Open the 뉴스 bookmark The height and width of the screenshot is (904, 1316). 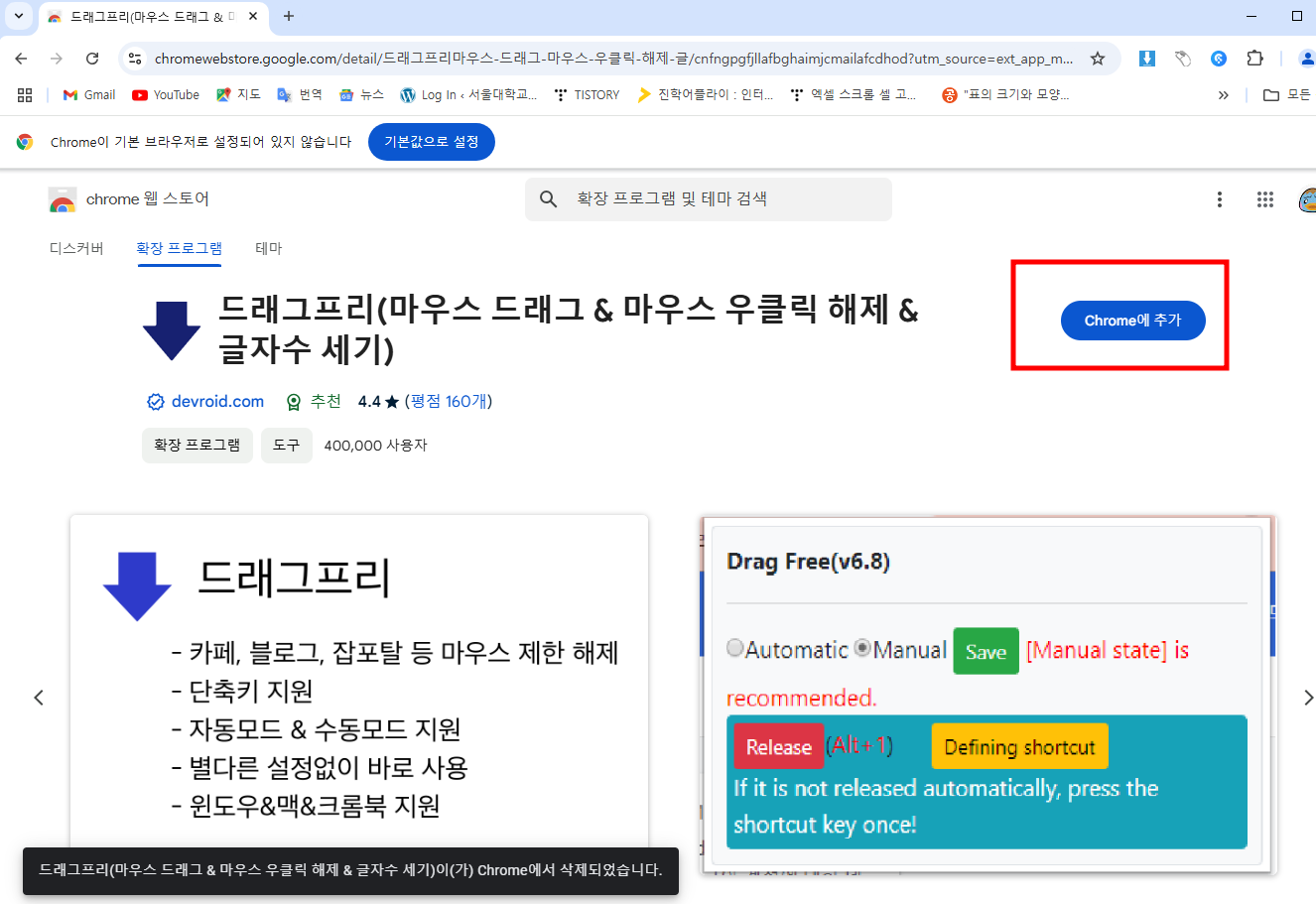(x=361, y=95)
